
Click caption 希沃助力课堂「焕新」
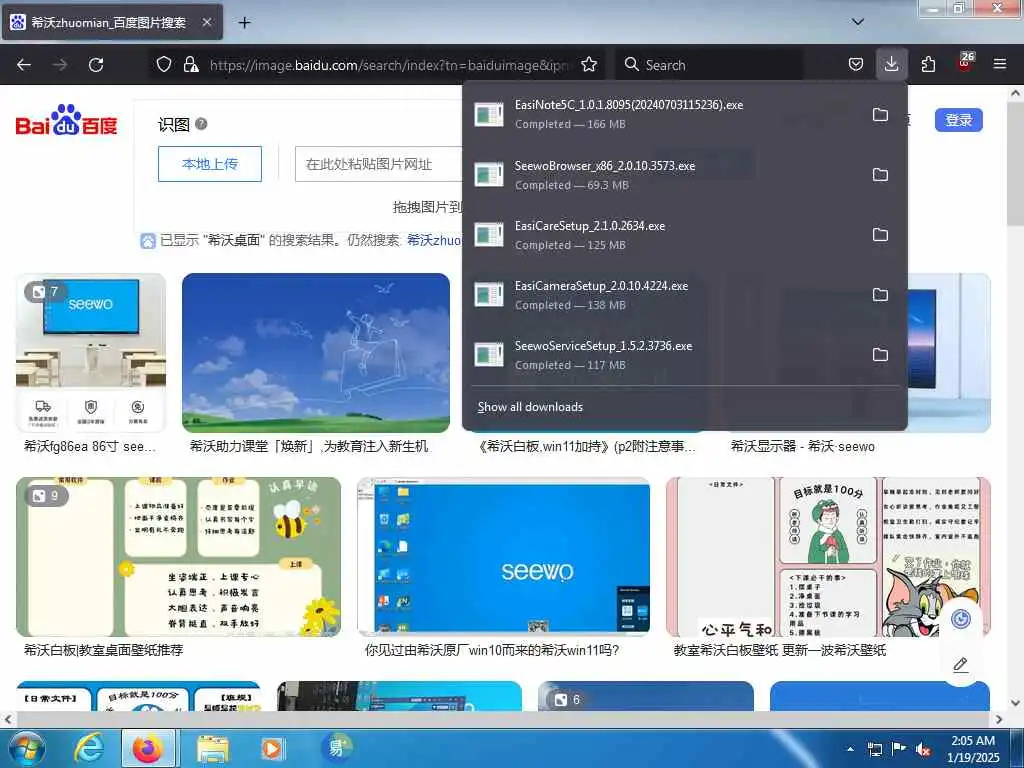pos(309,447)
